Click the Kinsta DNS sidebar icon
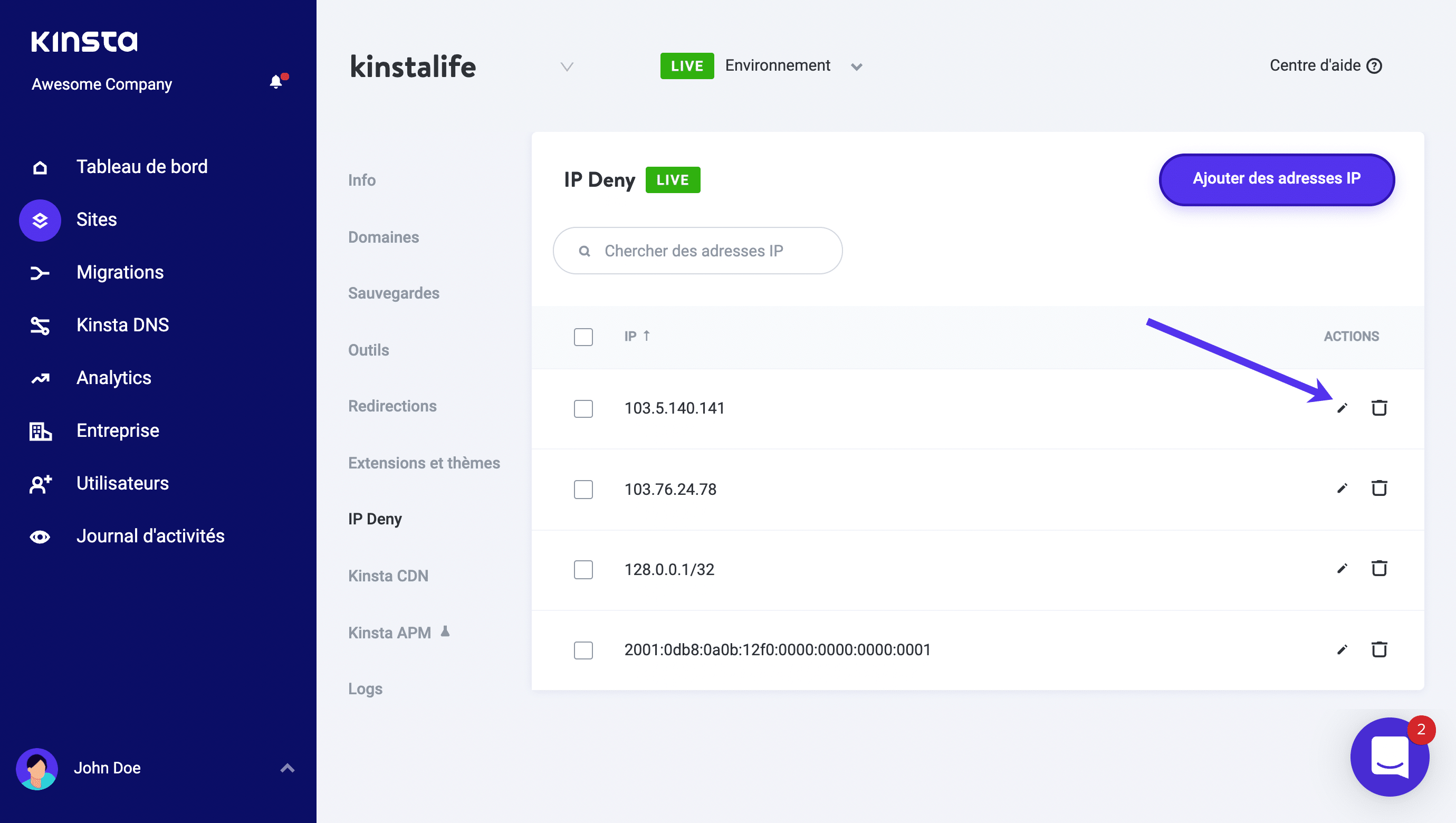 click(x=40, y=326)
